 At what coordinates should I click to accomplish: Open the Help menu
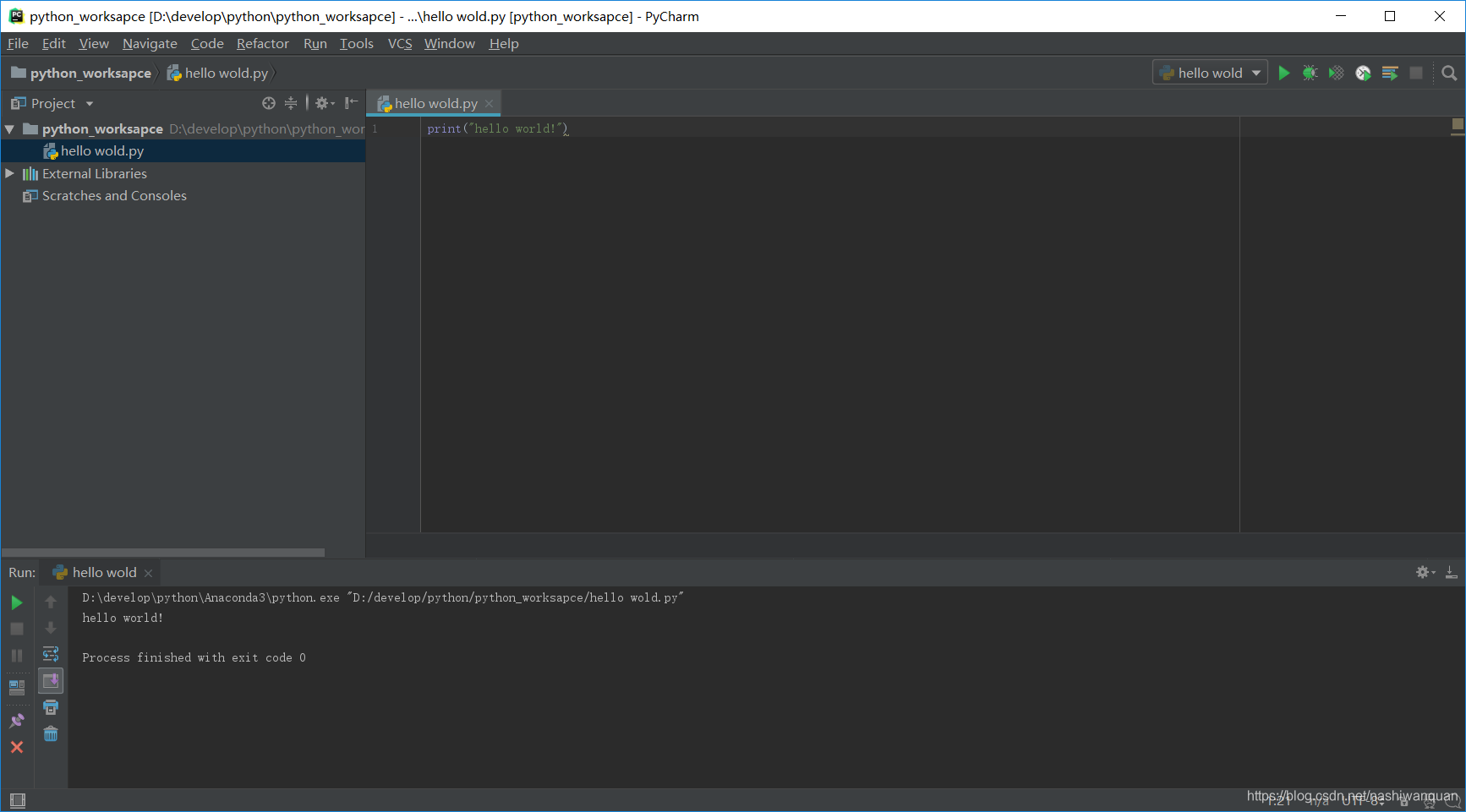[504, 43]
